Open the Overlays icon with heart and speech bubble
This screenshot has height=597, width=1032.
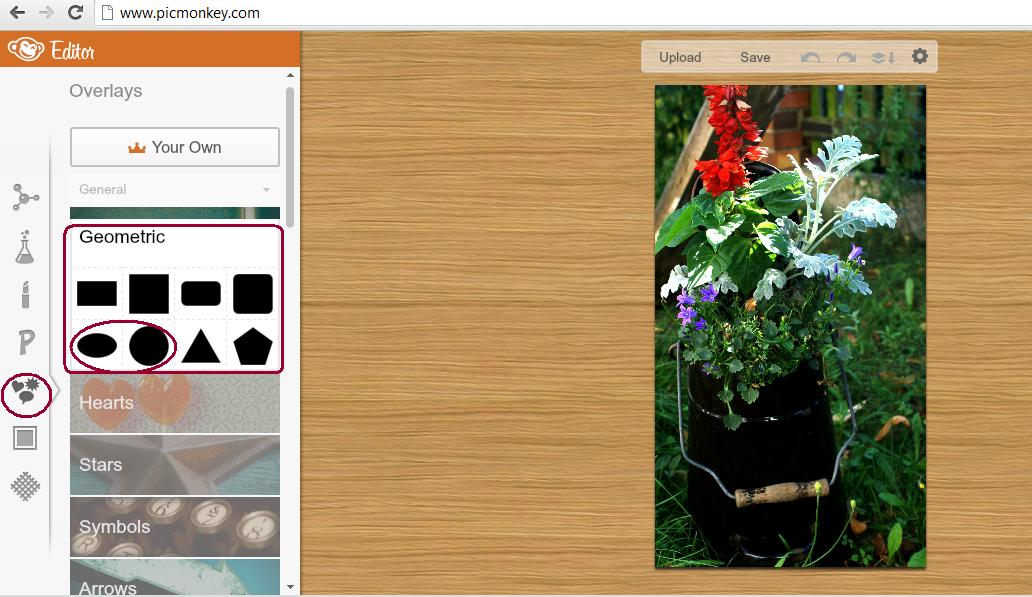click(26, 392)
